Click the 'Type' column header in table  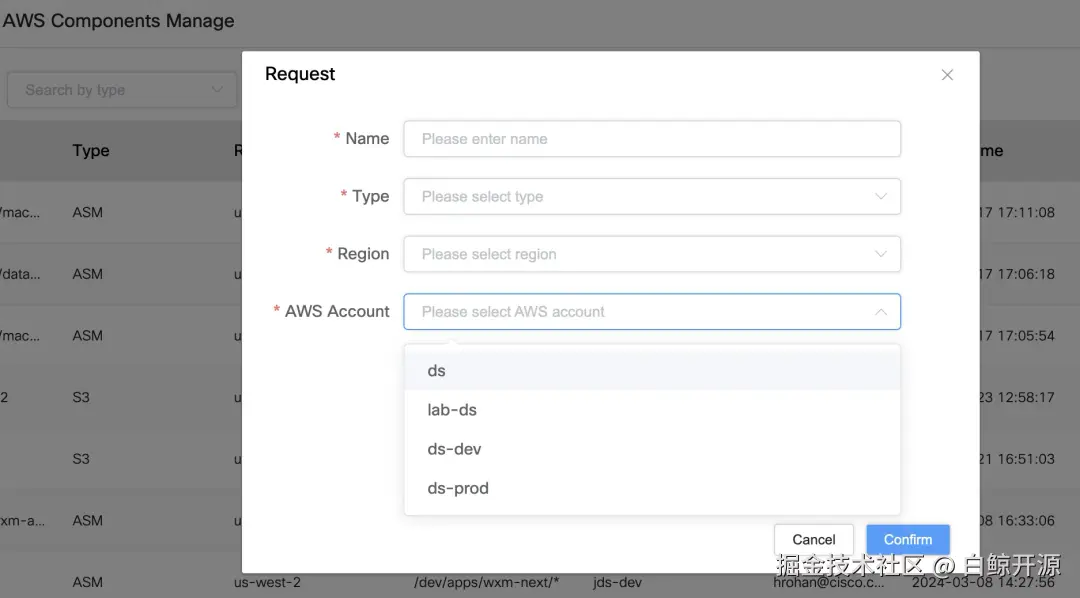[91, 150]
